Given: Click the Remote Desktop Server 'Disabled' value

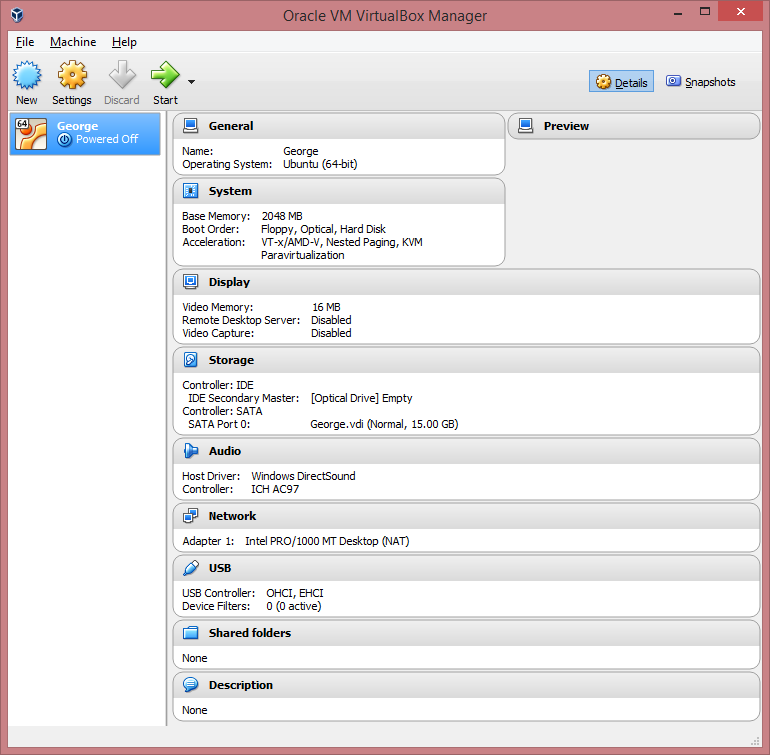Looking at the screenshot, I should pyautogui.click(x=331, y=320).
